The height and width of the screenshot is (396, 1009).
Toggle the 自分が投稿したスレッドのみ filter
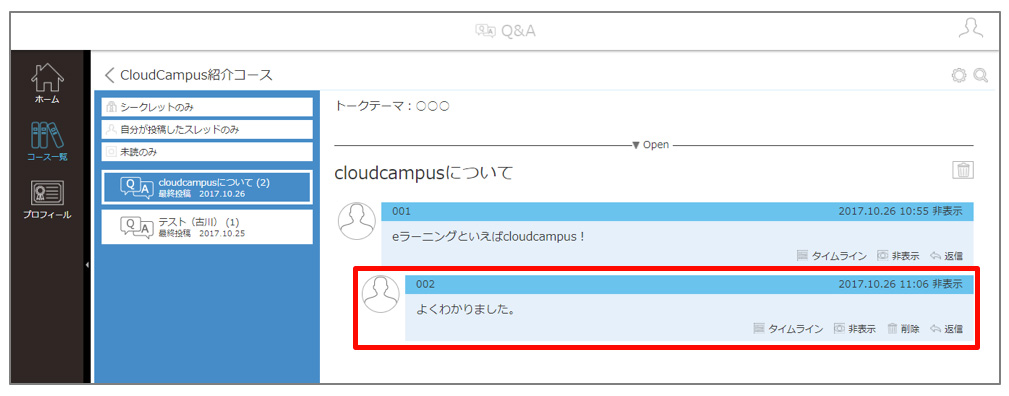click(207, 129)
